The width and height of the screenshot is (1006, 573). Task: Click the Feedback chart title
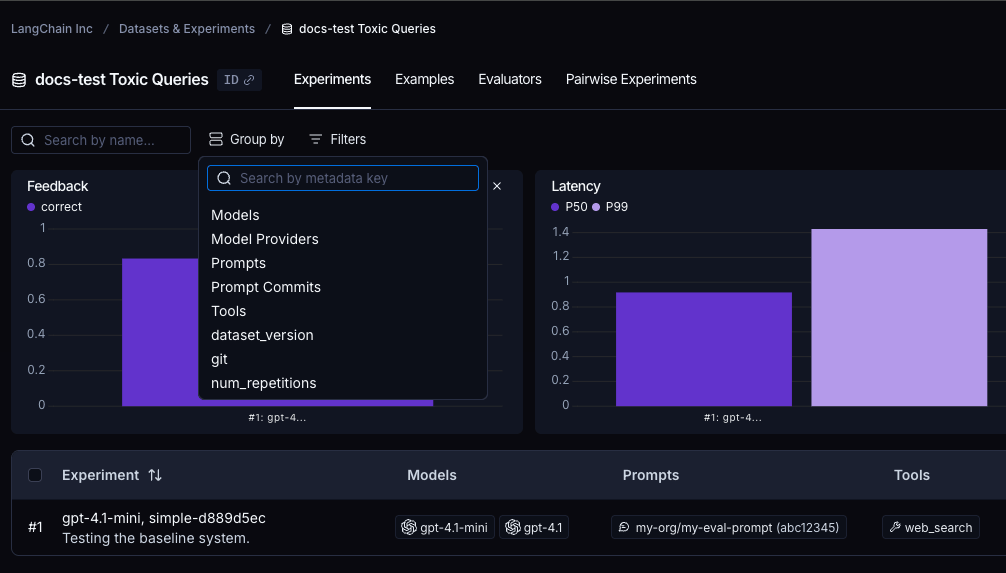(x=58, y=186)
